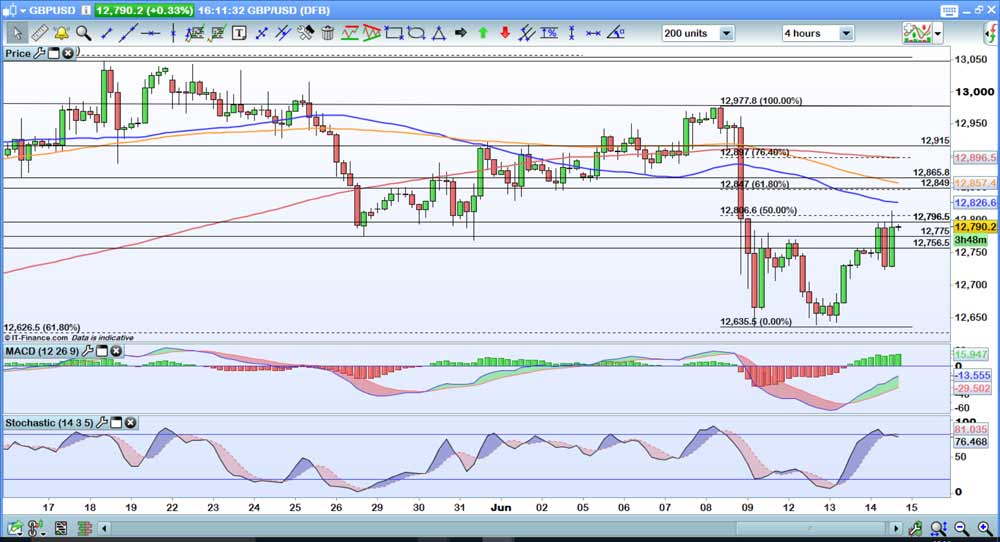The image size is (1000, 542).
Task: Click the bottom-right zoom reset magnifier
Action: coord(939,529)
